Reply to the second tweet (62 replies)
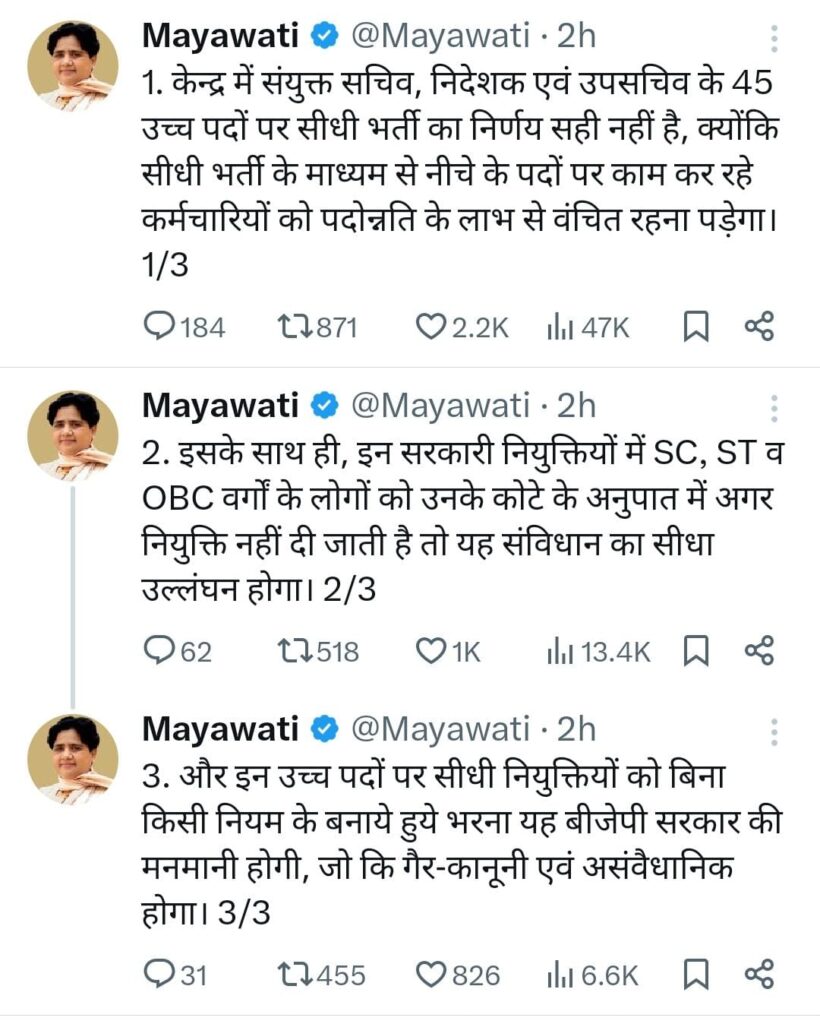This screenshot has width=820, height=1024. pyautogui.click(x=160, y=652)
